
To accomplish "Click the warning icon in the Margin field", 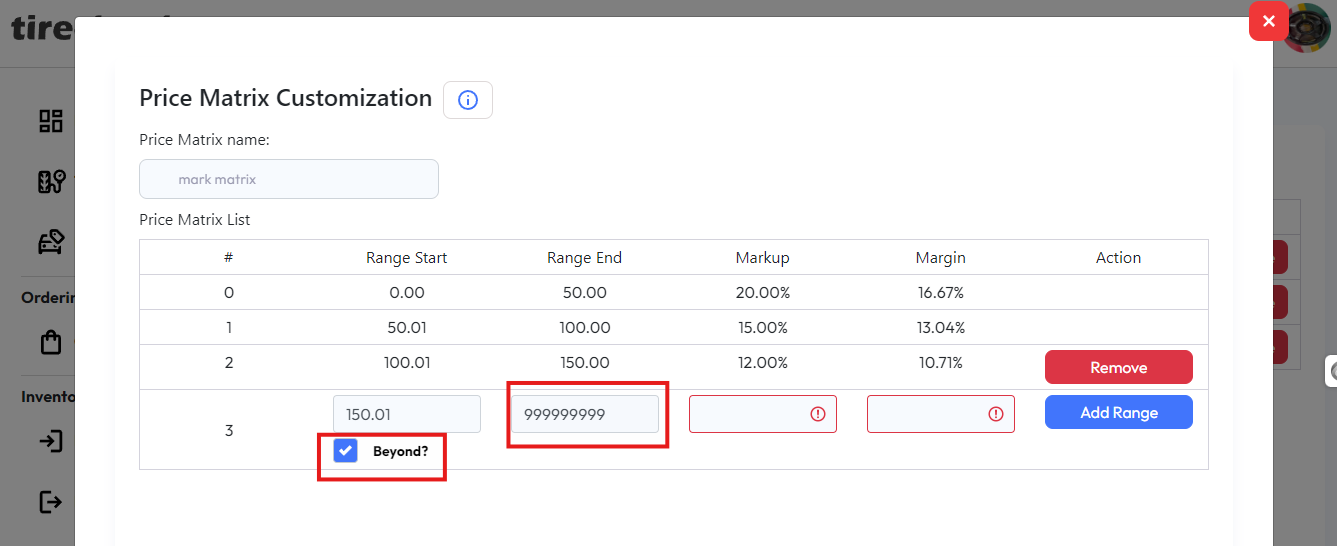I will pos(996,414).
